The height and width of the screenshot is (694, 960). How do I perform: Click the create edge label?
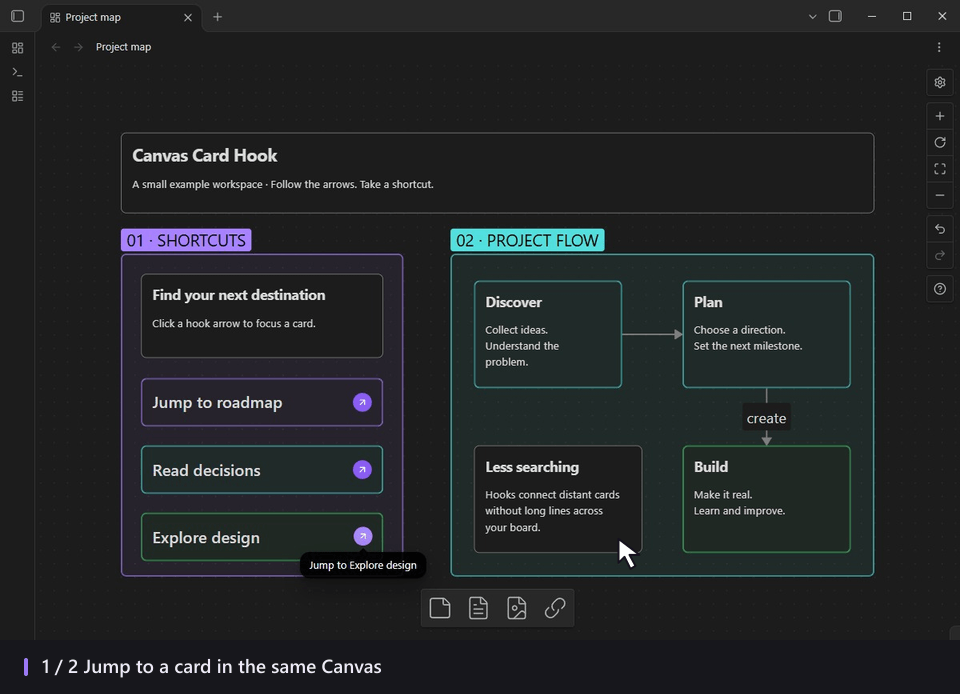[767, 419]
